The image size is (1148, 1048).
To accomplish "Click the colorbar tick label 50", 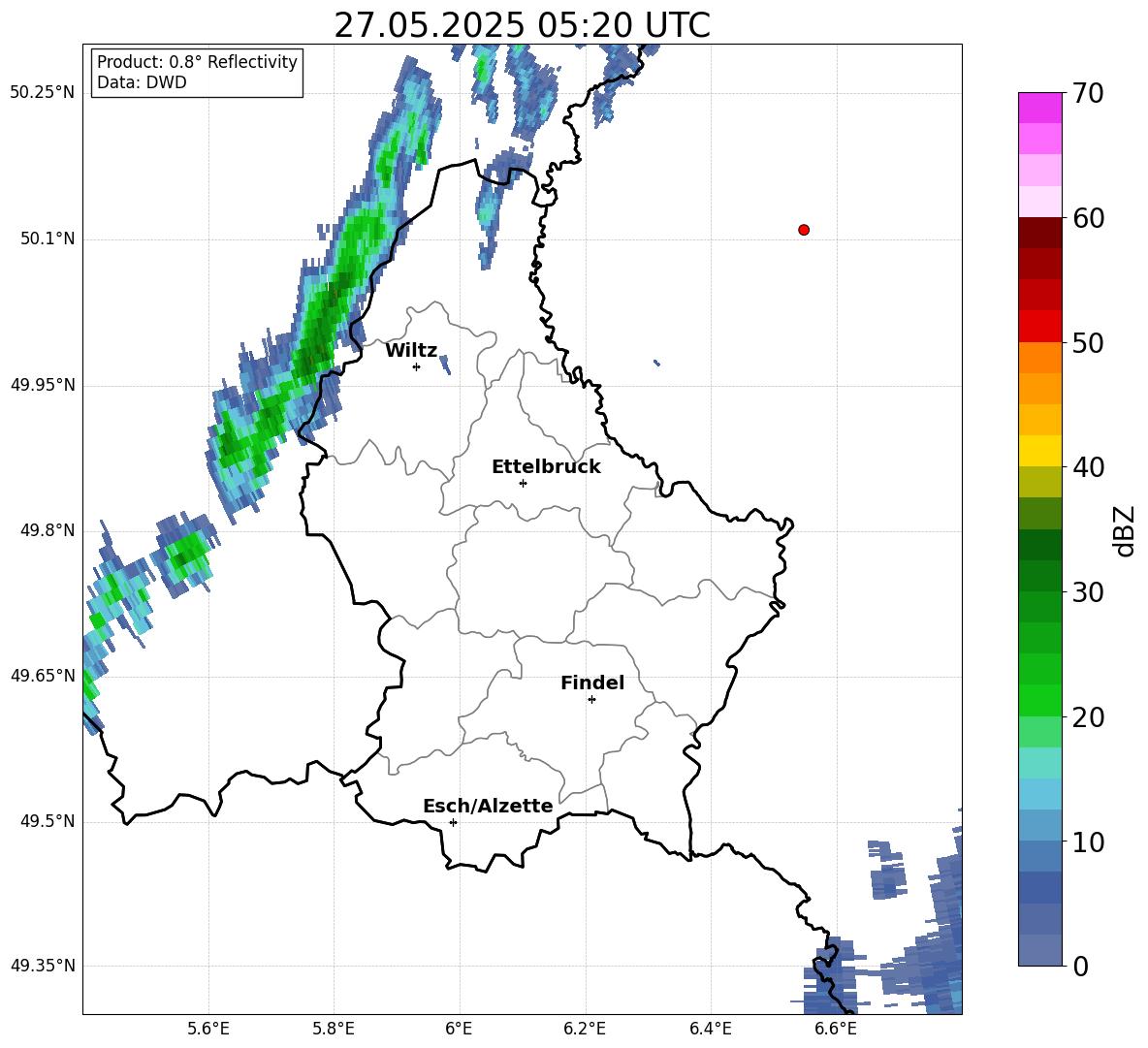I will click(1088, 343).
